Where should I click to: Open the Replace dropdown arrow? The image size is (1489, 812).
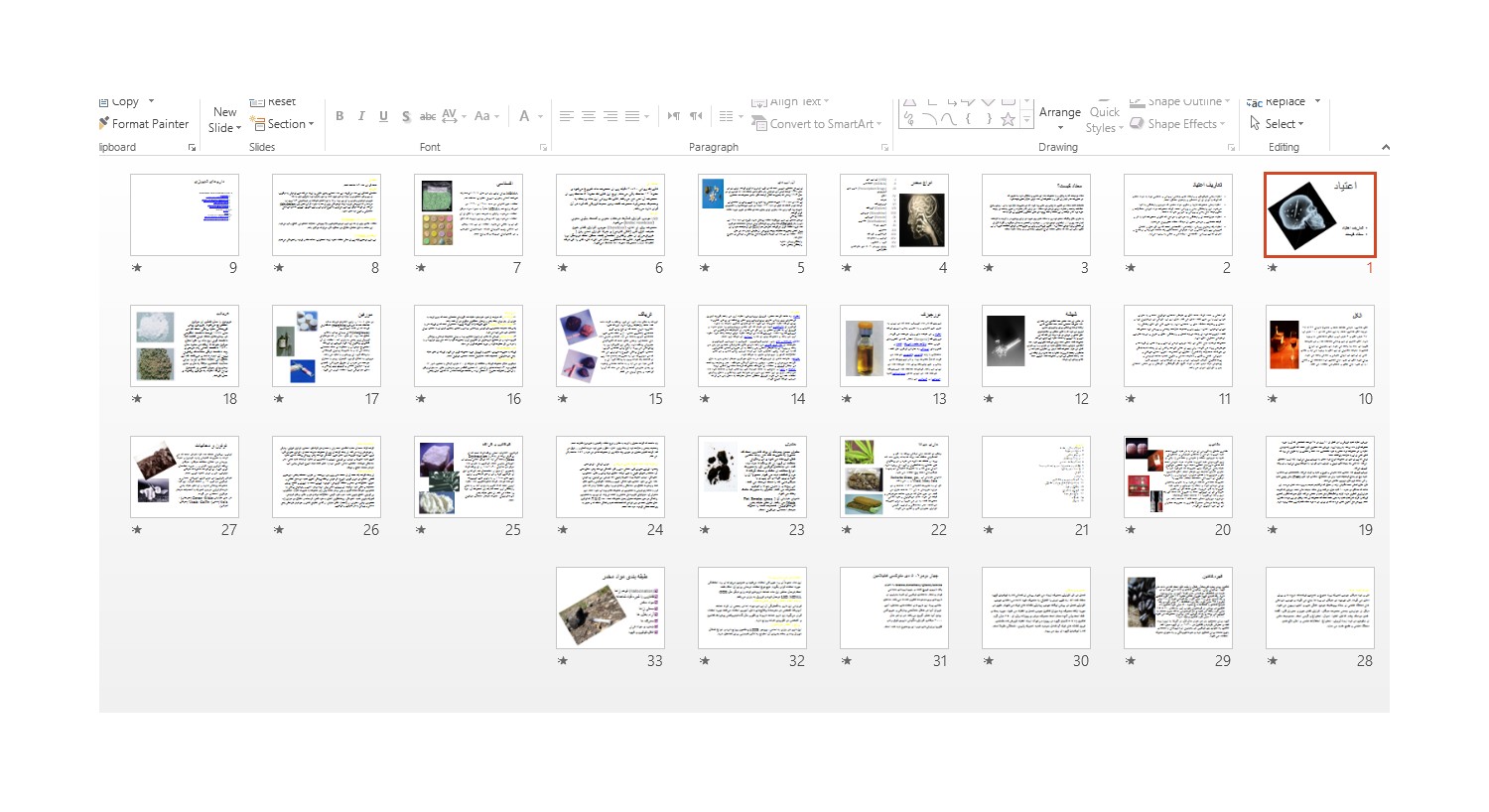click(x=1317, y=101)
